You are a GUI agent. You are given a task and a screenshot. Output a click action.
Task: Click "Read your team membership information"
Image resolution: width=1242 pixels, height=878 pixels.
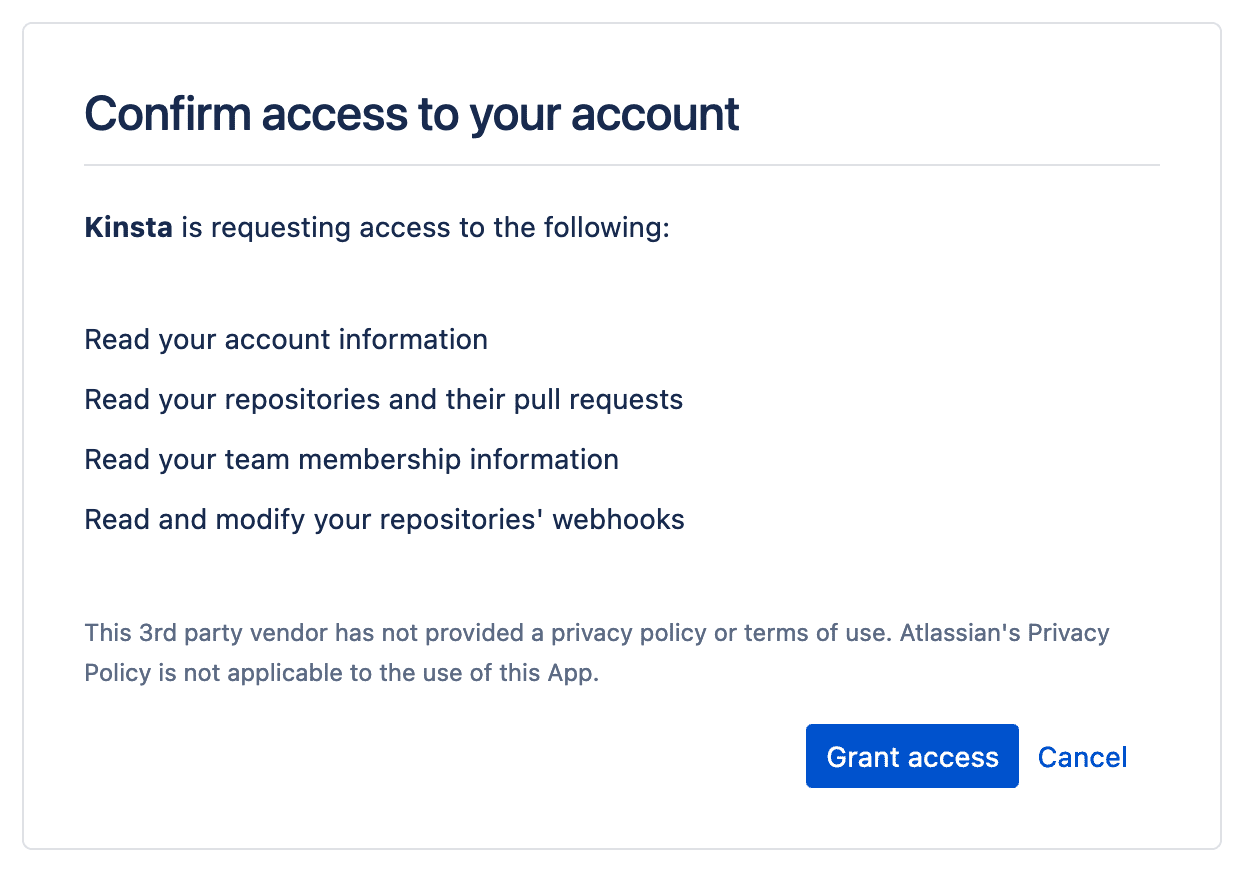tap(351, 459)
